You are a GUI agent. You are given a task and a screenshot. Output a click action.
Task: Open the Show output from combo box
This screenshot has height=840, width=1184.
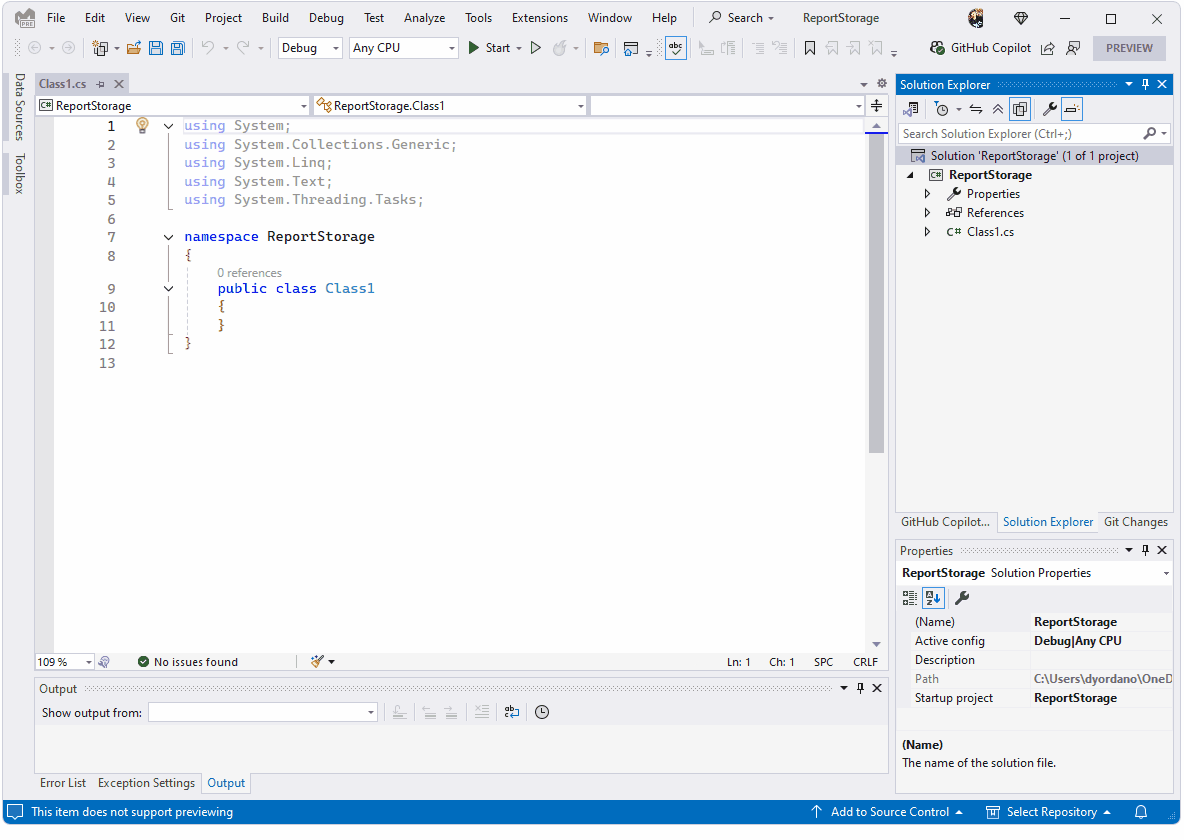tap(263, 713)
